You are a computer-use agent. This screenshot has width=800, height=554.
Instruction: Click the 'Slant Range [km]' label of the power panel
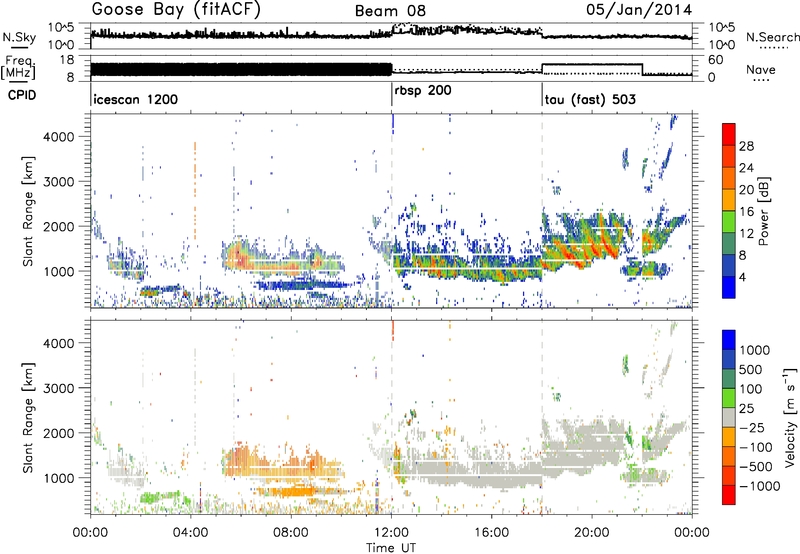pyautogui.click(x=28, y=211)
